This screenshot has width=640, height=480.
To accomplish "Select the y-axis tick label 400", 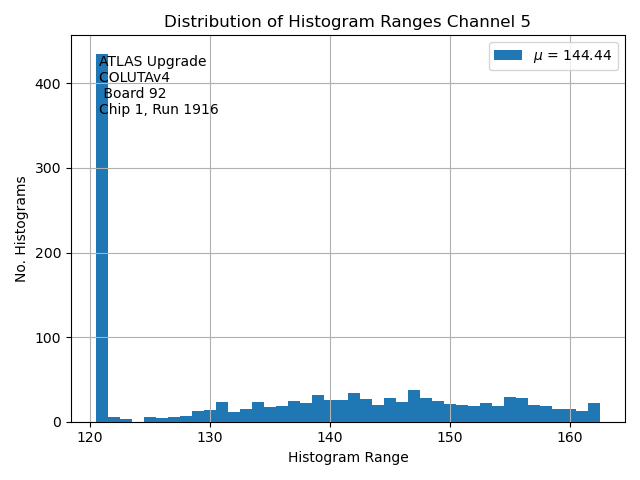I will click(x=51, y=84).
